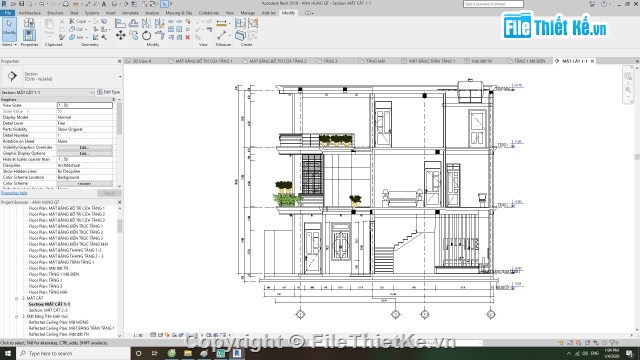Close the Project Browser panel
640x360 pixels.
[120, 202]
